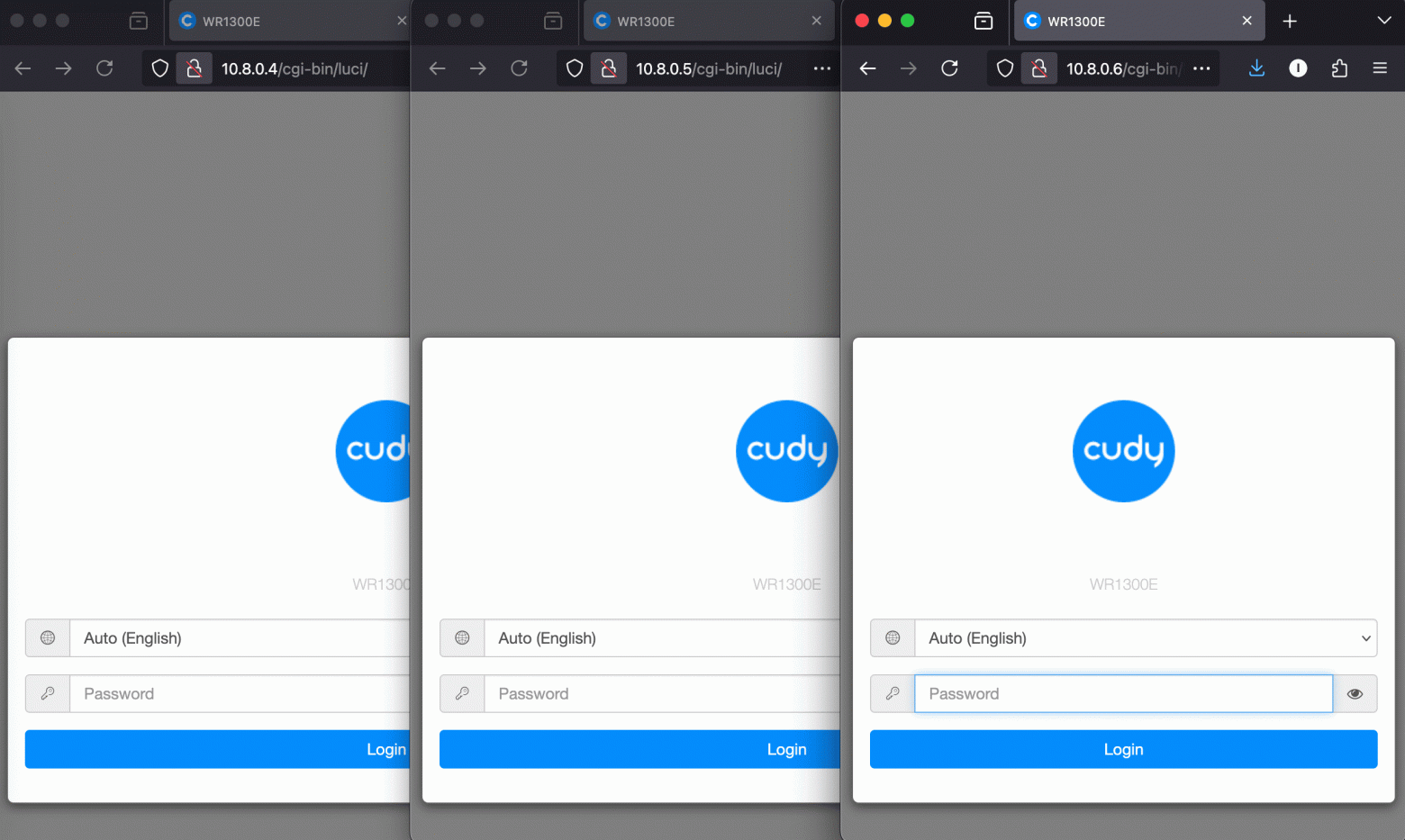This screenshot has width=1405, height=840.
Task: Open page actions menu in 10.8.0.5 window
Action: (822, 68)
